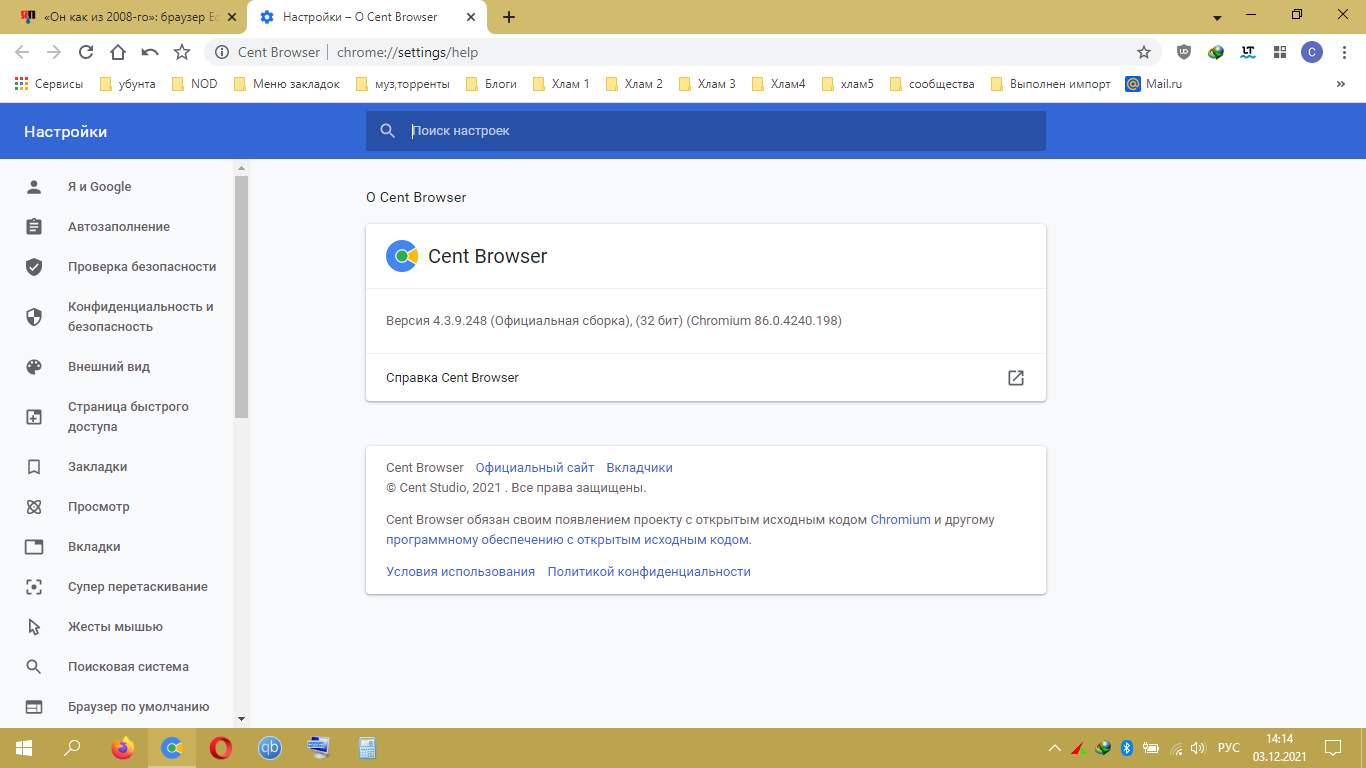
Task: Open the Windows Start menu
Action: point(24,748)
